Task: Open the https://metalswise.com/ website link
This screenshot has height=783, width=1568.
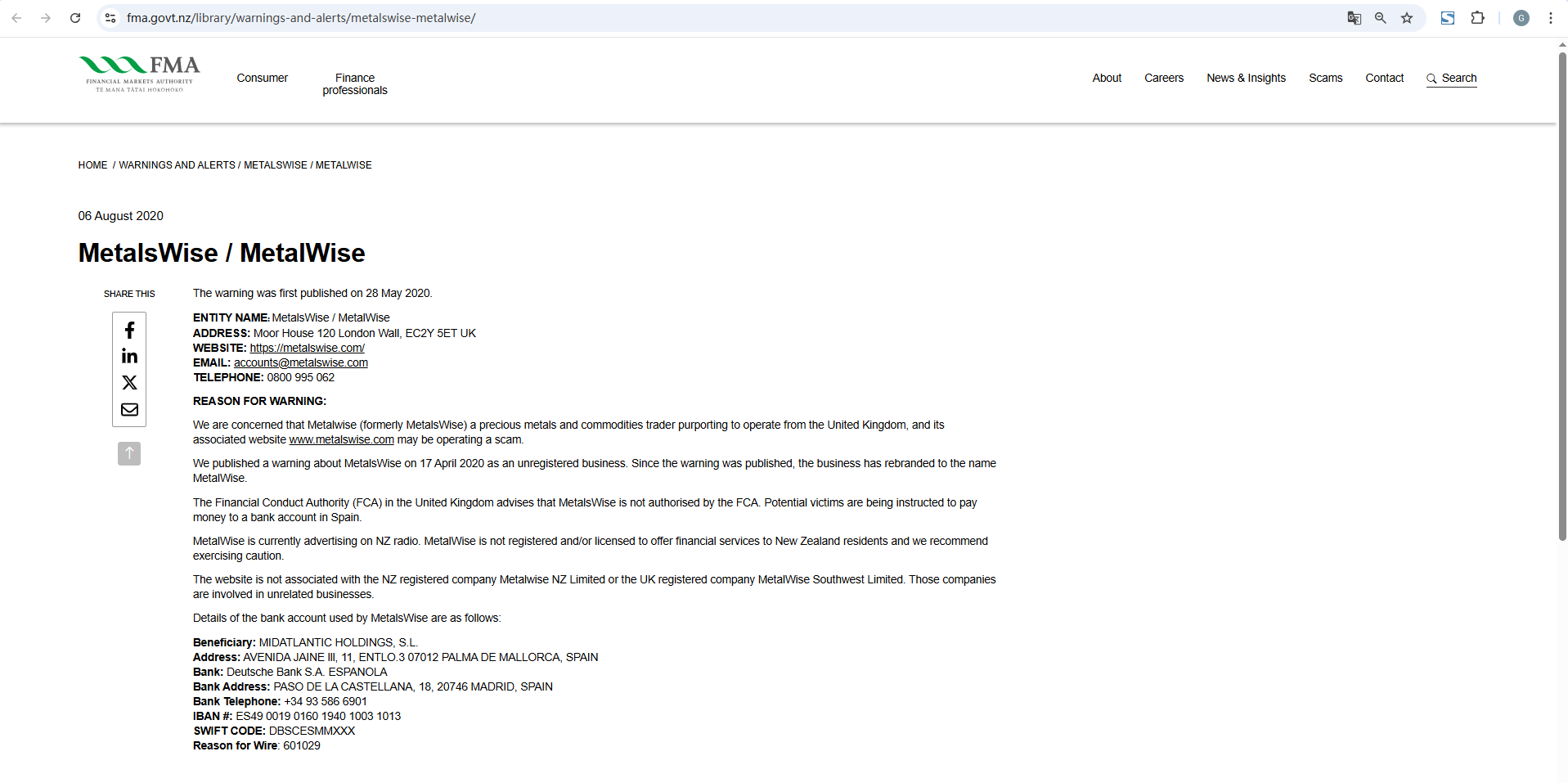Action: point(307,348)
